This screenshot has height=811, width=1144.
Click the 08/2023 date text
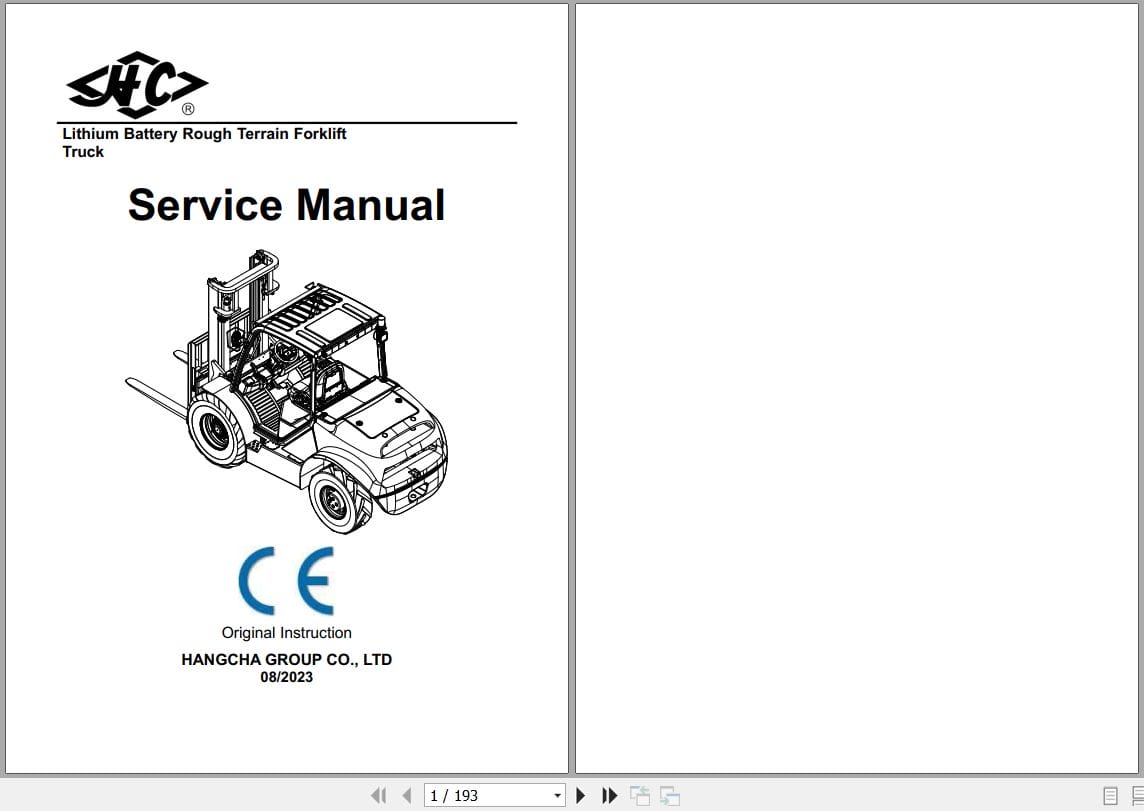tap(287, 677)
